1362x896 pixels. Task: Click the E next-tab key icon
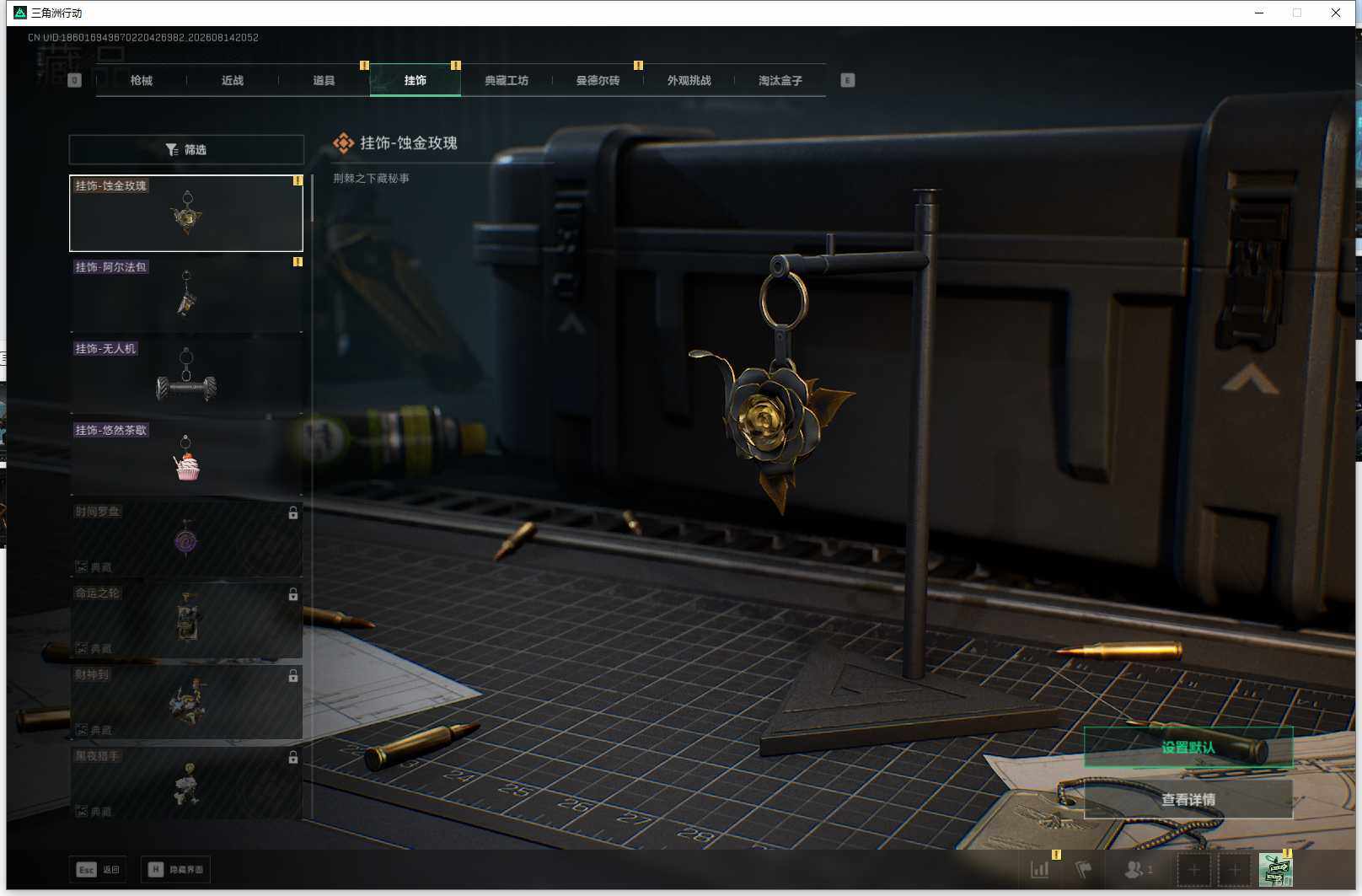[x=848, y=80]
